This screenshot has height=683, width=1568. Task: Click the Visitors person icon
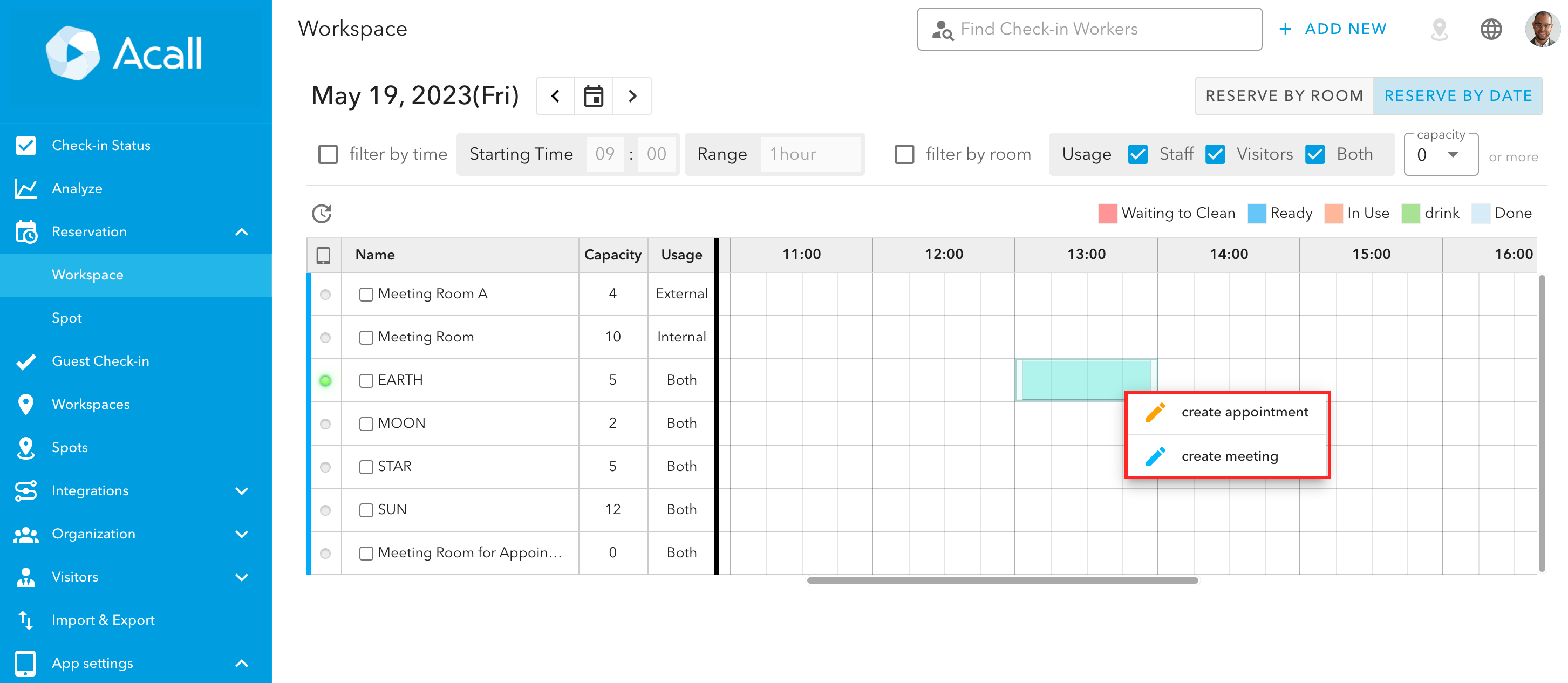(25, 577)
